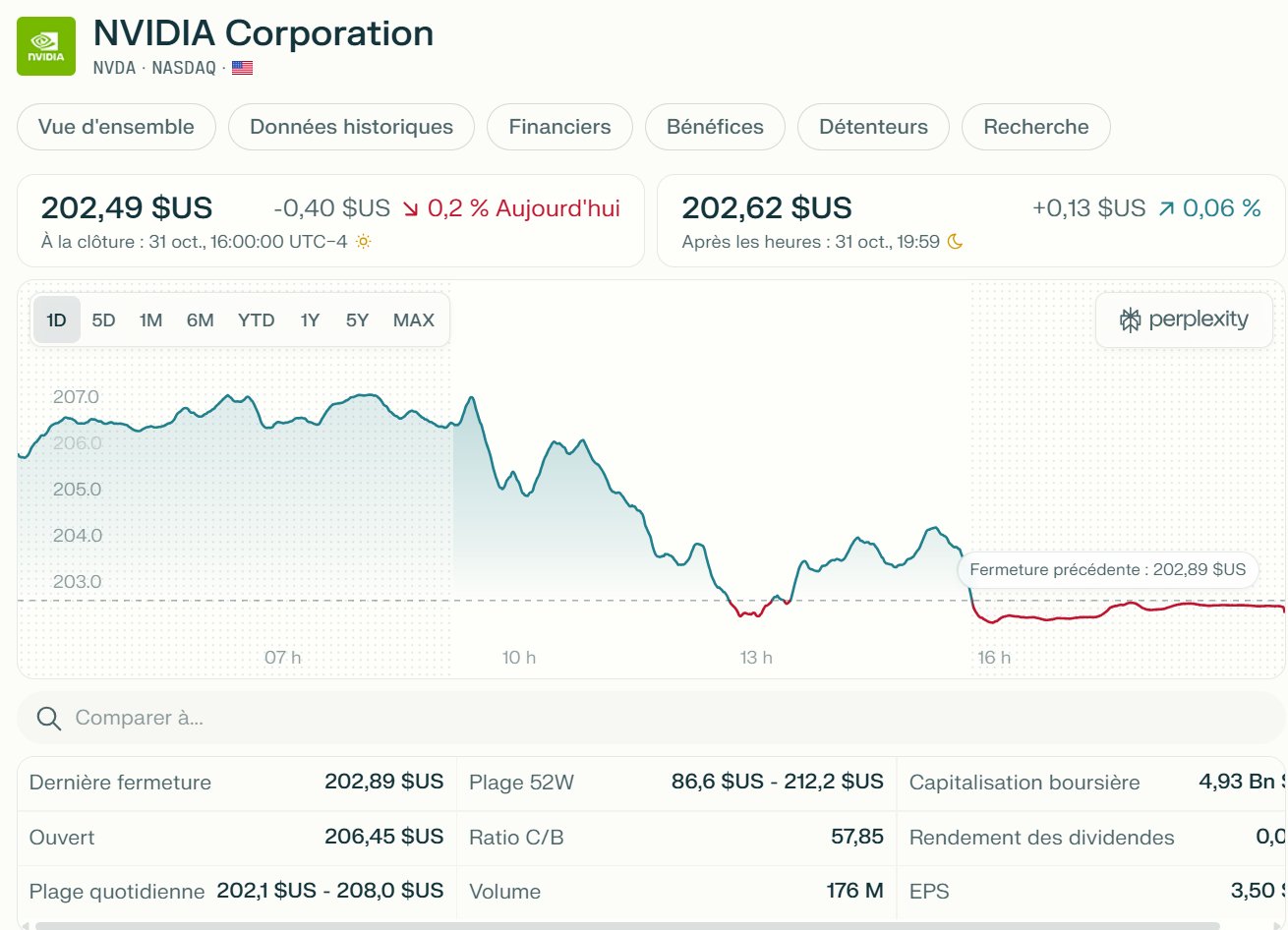Enable the YTD chart range
The height and width of the screenshot is (930, 1288).
[256, 320]
